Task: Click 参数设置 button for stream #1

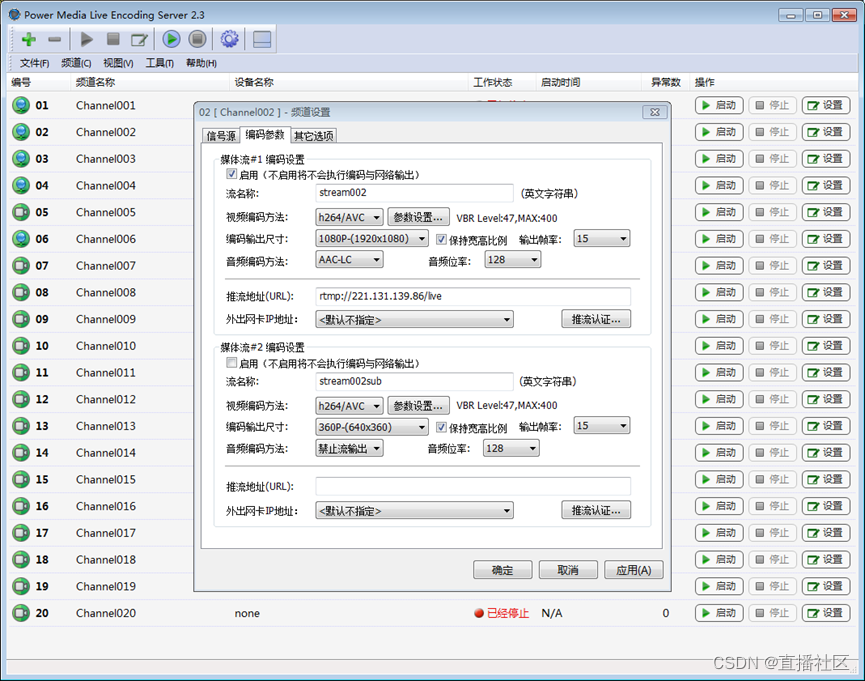Action: 418,217
